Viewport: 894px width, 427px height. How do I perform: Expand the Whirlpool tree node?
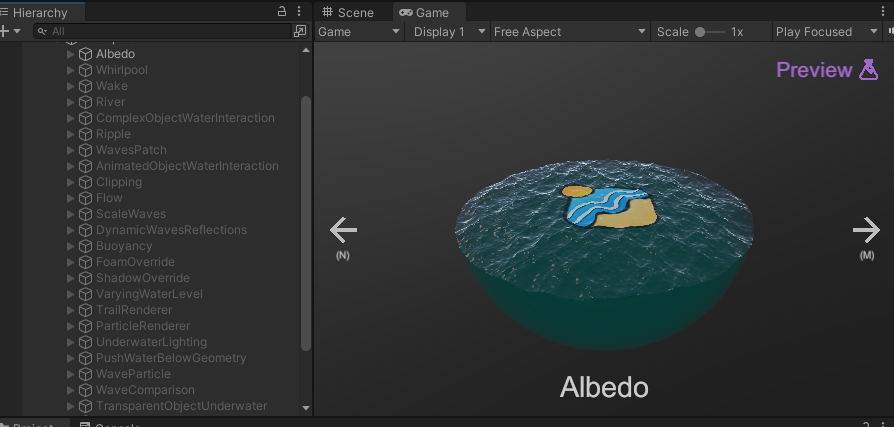tap(71, 70)
